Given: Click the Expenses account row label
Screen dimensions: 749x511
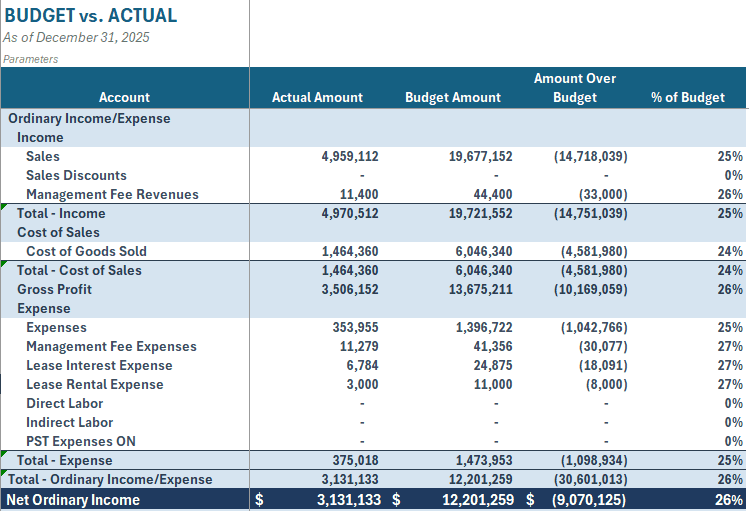Looking at the screenshot, I should (x=56, y=328).
